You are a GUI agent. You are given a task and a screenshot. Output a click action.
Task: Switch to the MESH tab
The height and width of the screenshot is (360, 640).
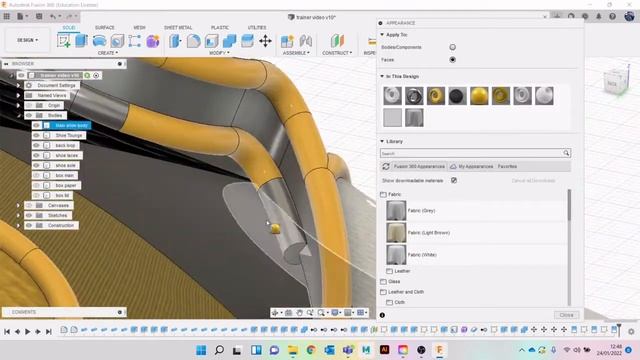[x=139, y=27]
